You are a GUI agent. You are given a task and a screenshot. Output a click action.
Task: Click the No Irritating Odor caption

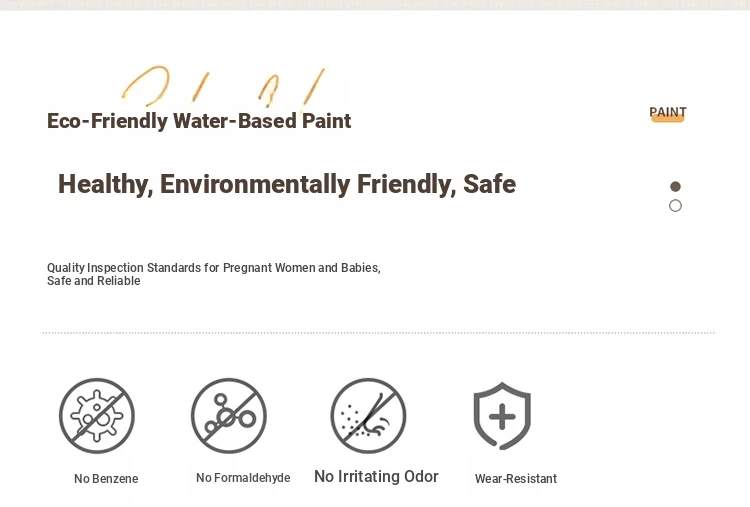click(376, 476)
